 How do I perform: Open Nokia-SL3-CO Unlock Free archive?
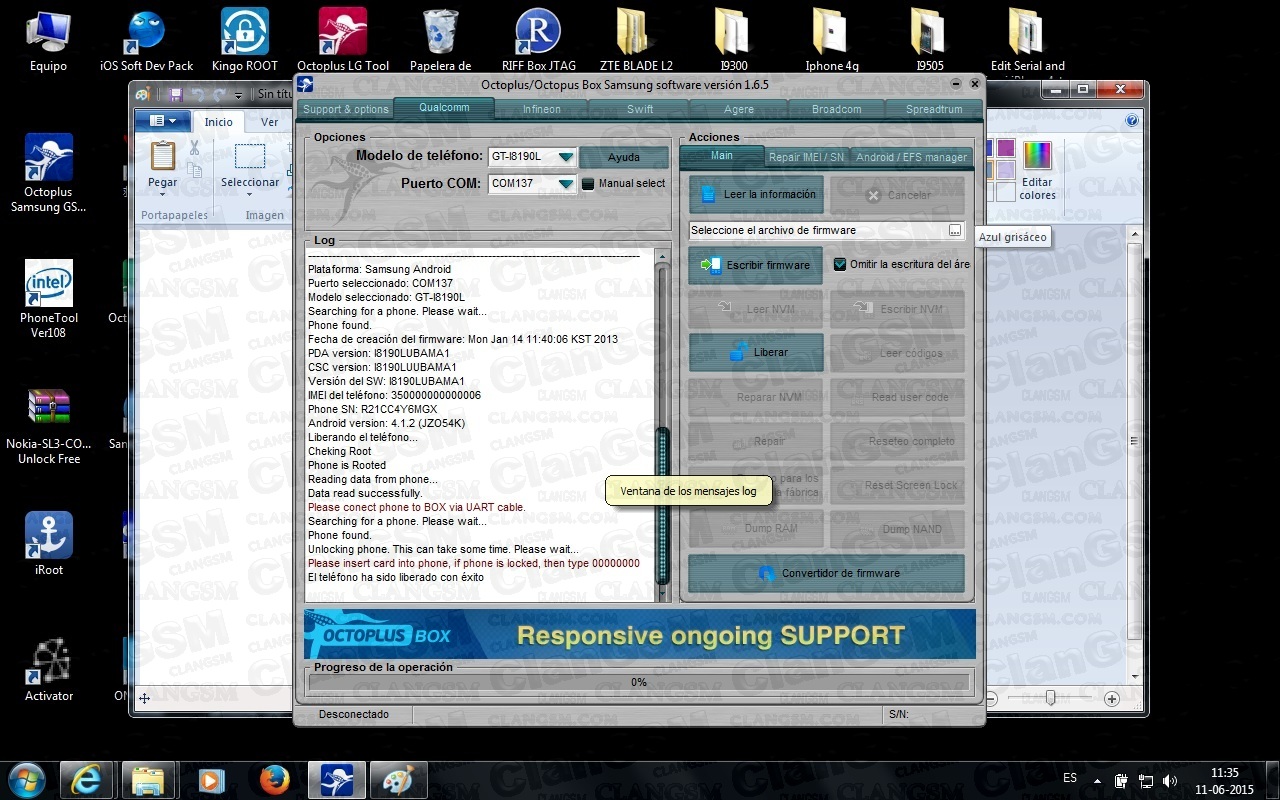(48, 426)
